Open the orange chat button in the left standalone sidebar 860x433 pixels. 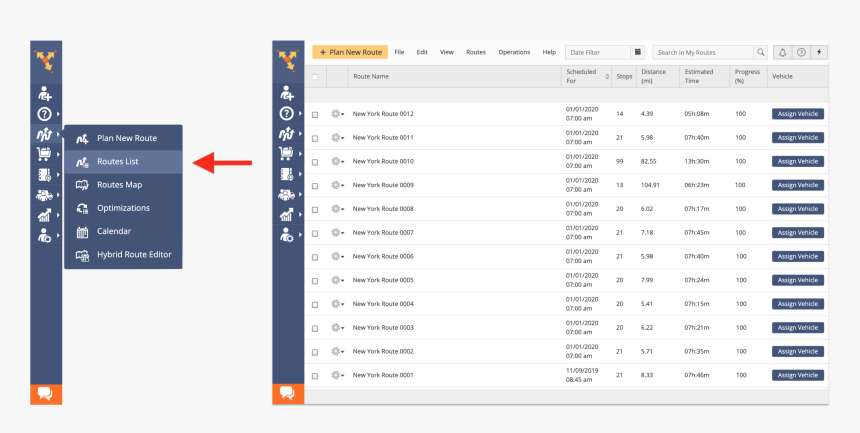point(46,394)
